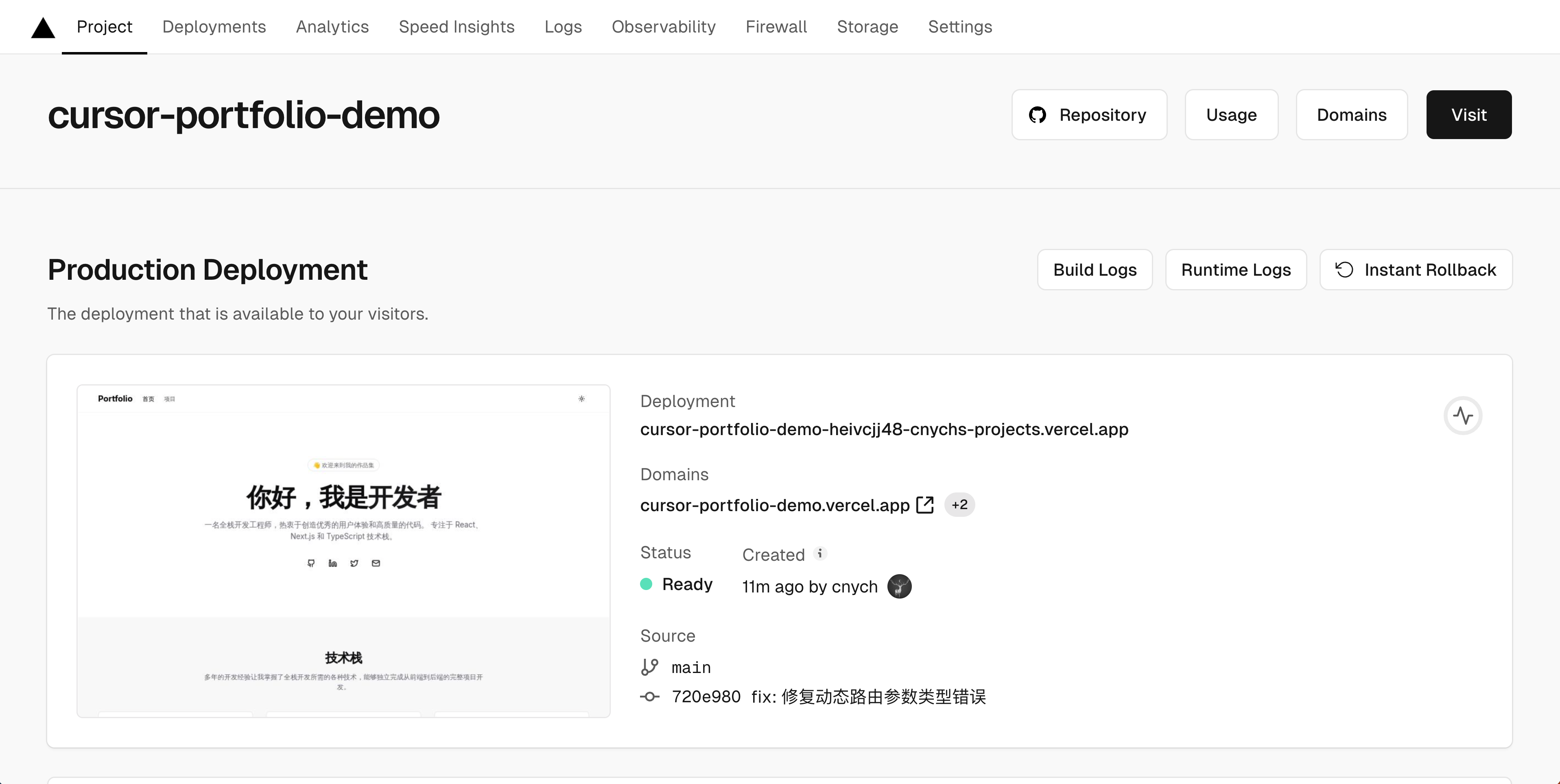Open cursor-portfolio-demo.vercel.app domain link
This screenshot has height=784, width=1560.
(775, 505)
